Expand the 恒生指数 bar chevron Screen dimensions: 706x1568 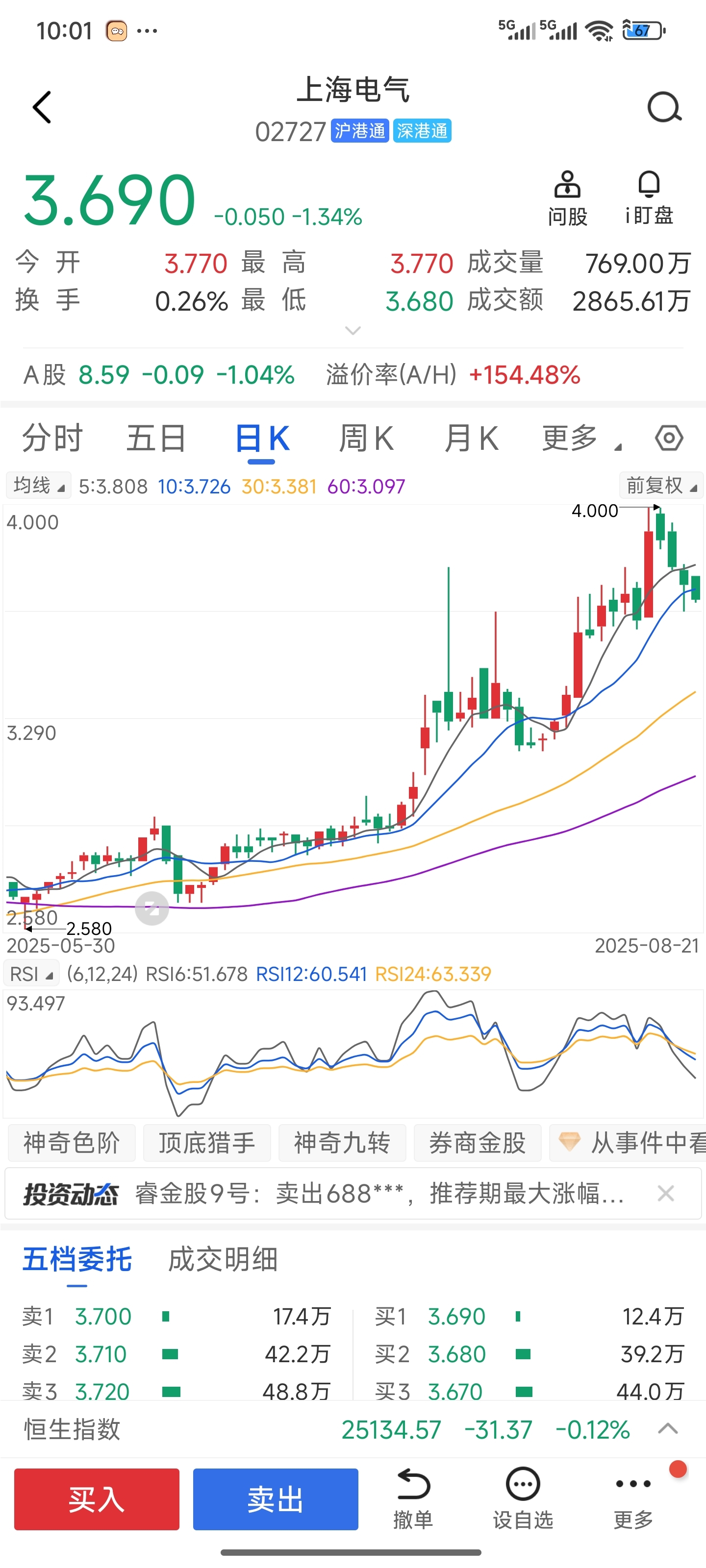[x=668, y=1429]
